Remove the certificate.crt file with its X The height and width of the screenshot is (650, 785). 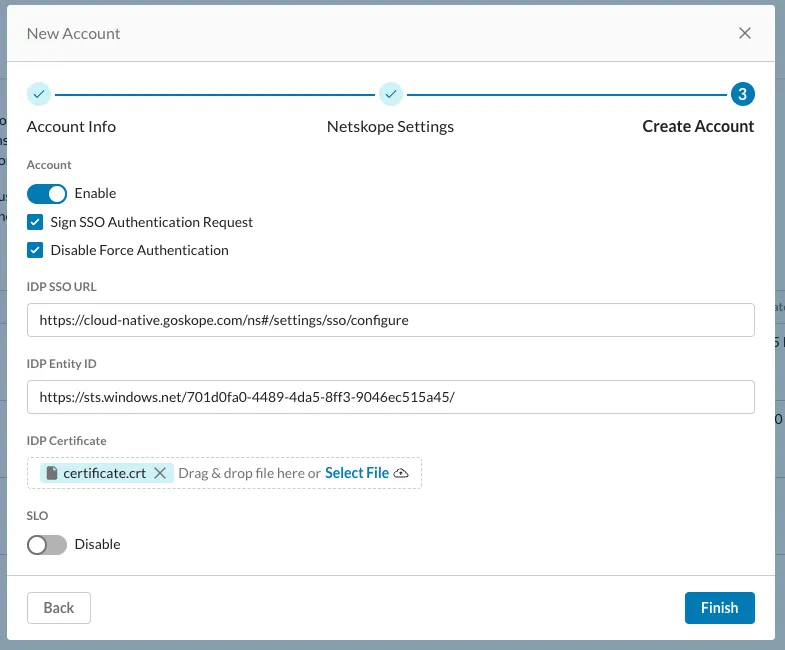pyautogui.click(x=160, y=473)
